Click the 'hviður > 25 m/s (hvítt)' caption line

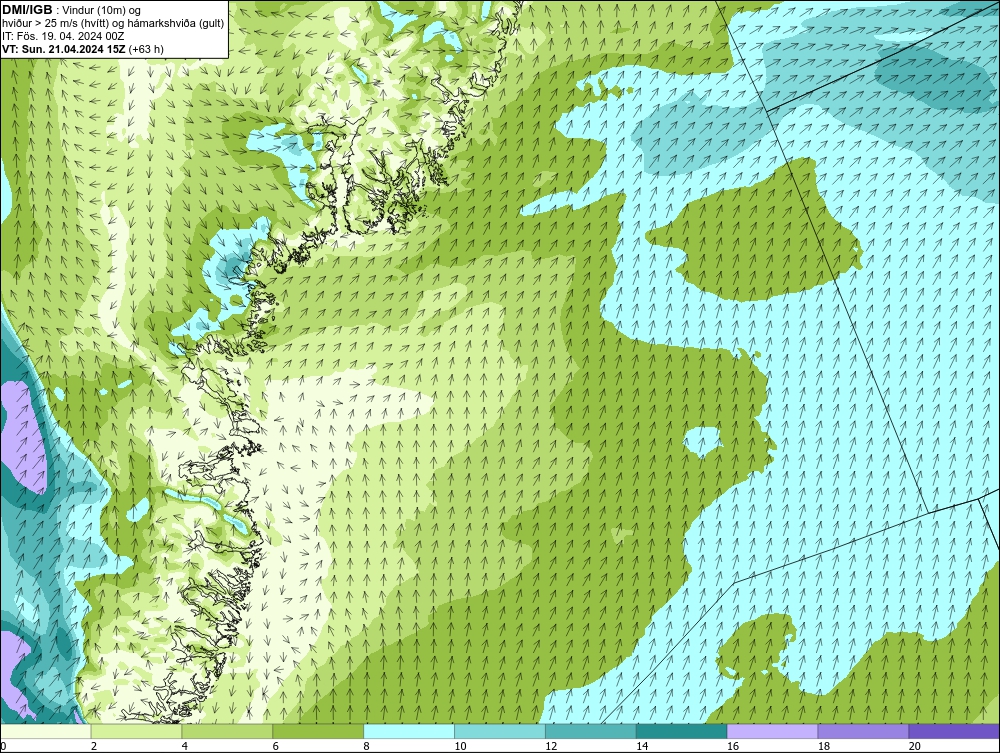113,24
